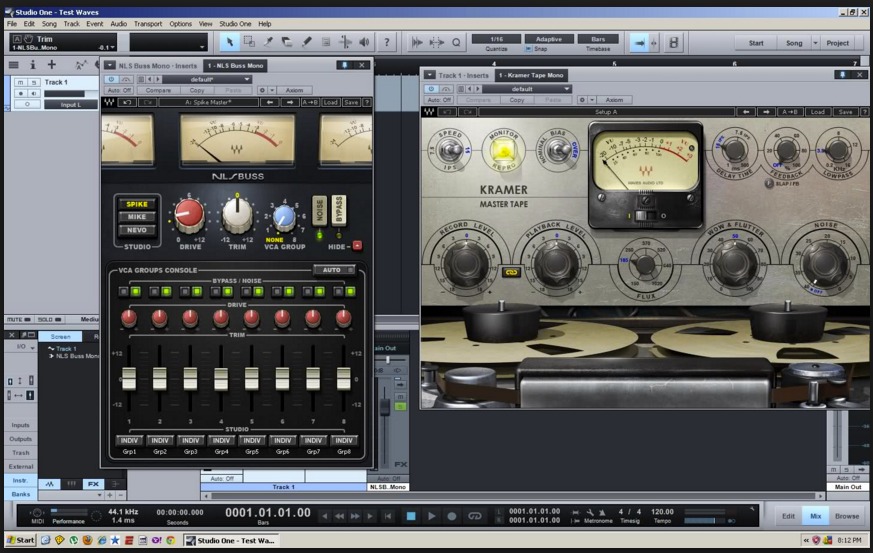Click the Record button in transport
Viewport: 873px width, 553px height.
pyautogui.click(x=452, y=516)
